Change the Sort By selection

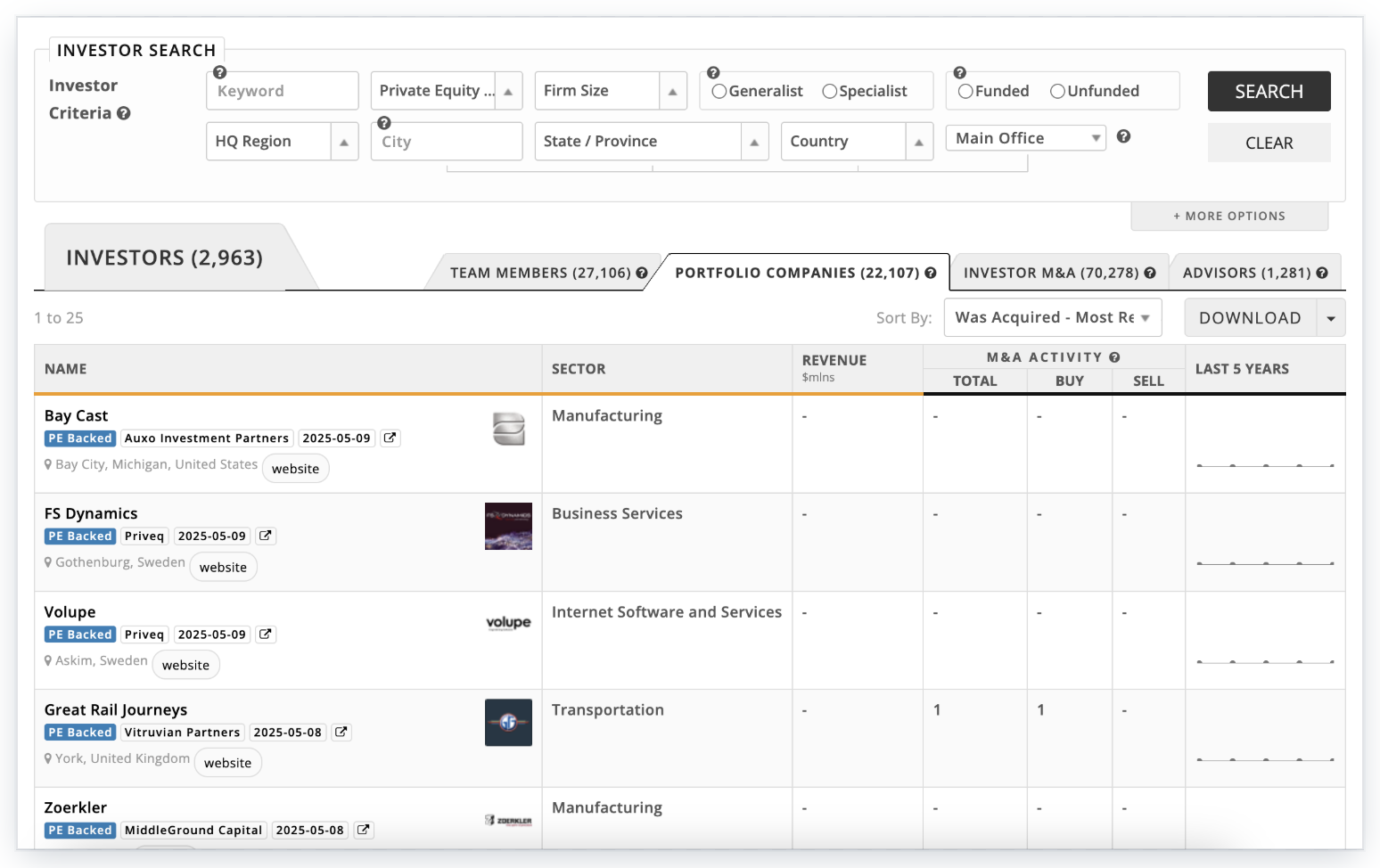coord(1052,317)
